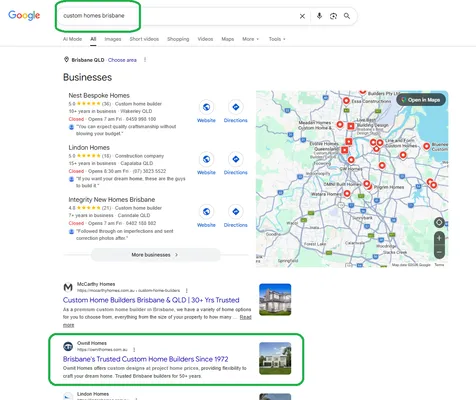Image resolution: width=476 pixels, height=400 pixels.
Task: Open Custom Home Builders Brisbane & QLD result
Action: click(151, 300)
